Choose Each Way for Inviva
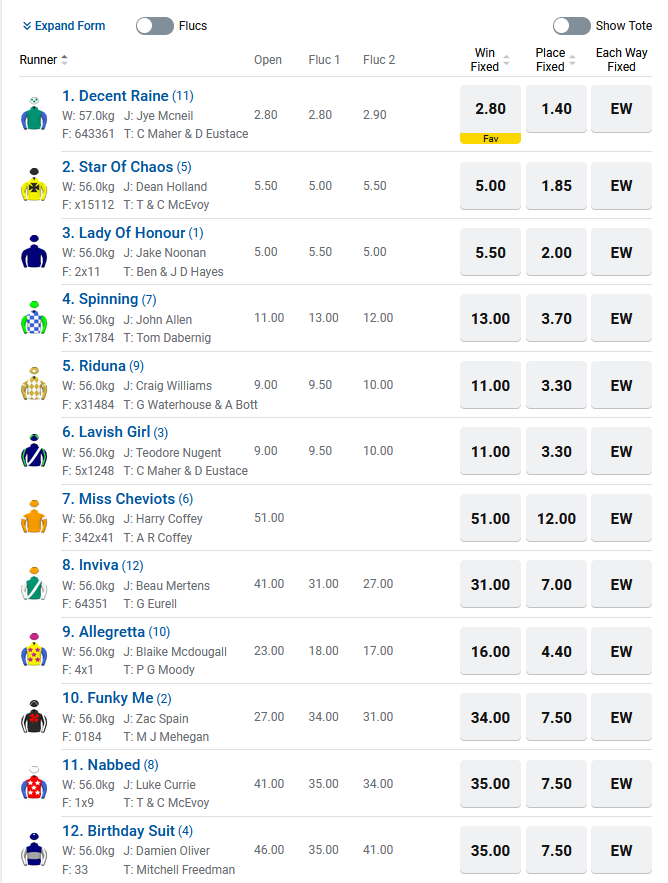 (x=621, y=585)
